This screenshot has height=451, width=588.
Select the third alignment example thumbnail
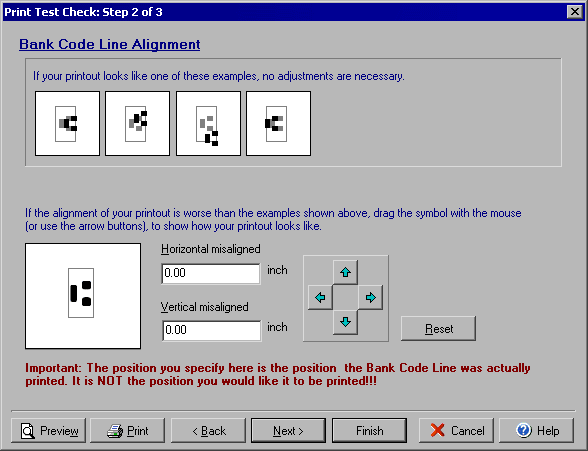[x=208, y=123]
